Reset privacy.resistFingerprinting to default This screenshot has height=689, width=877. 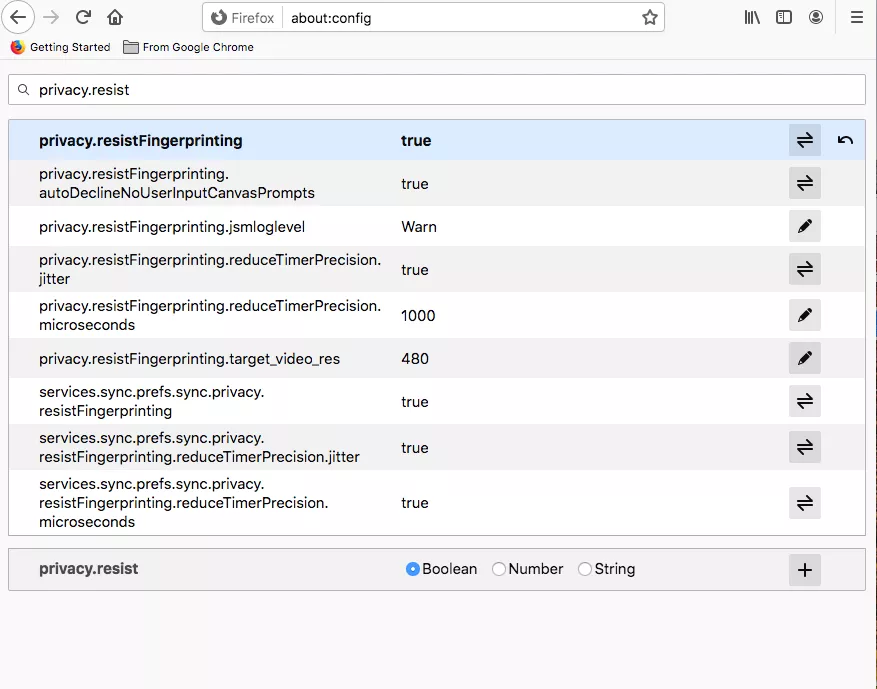[x=845, y=140]
